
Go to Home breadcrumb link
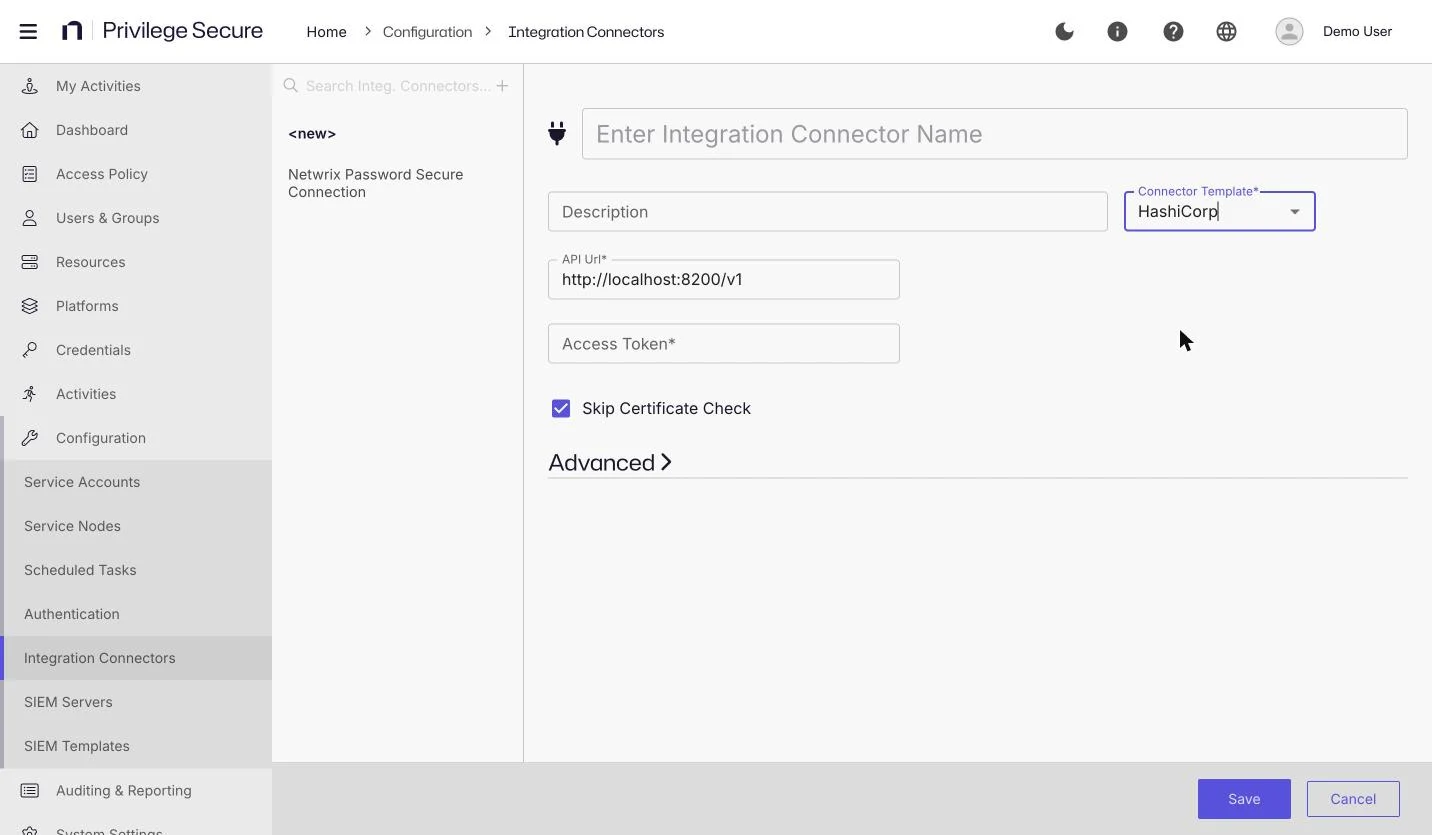click(326, 32)
